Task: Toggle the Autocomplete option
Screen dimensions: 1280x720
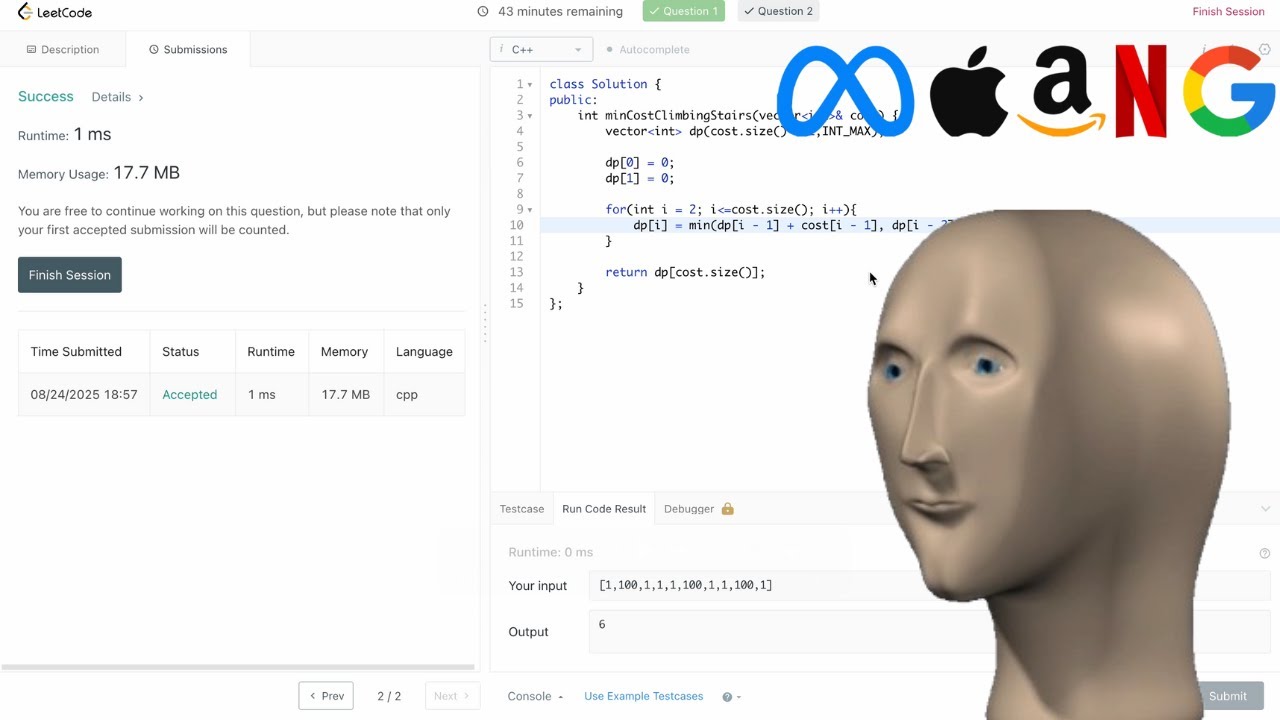Action: (x=648, y=49)
